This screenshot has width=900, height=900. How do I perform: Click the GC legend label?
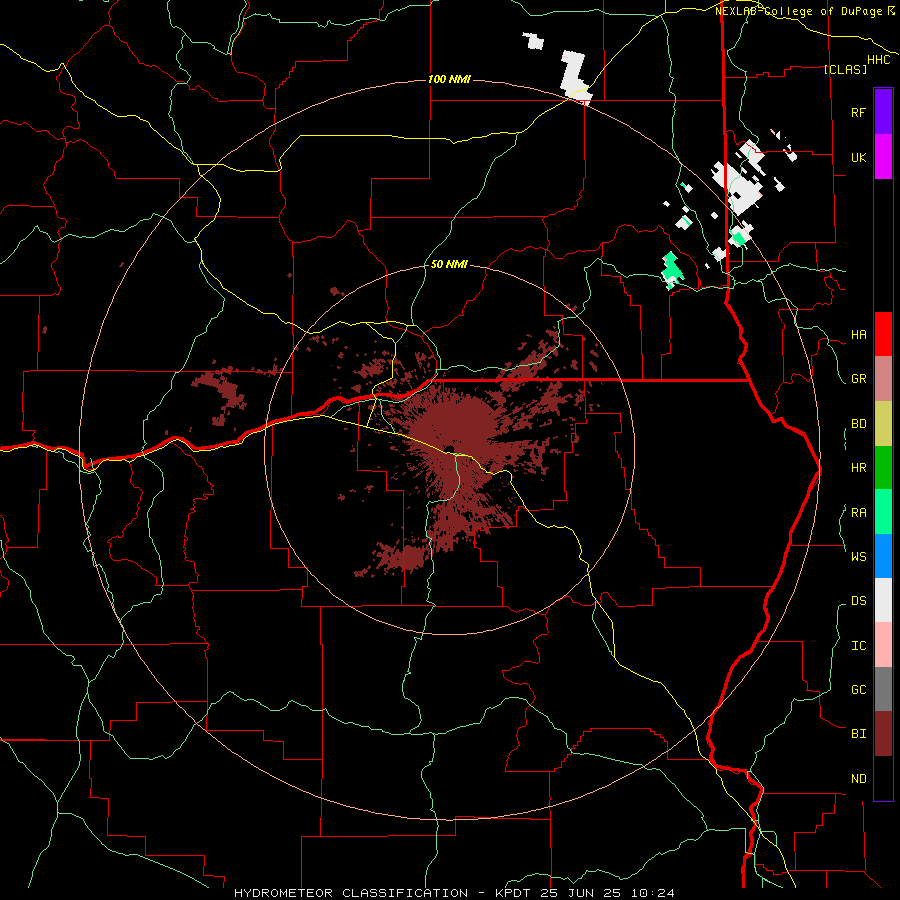(x=858, y=690)
